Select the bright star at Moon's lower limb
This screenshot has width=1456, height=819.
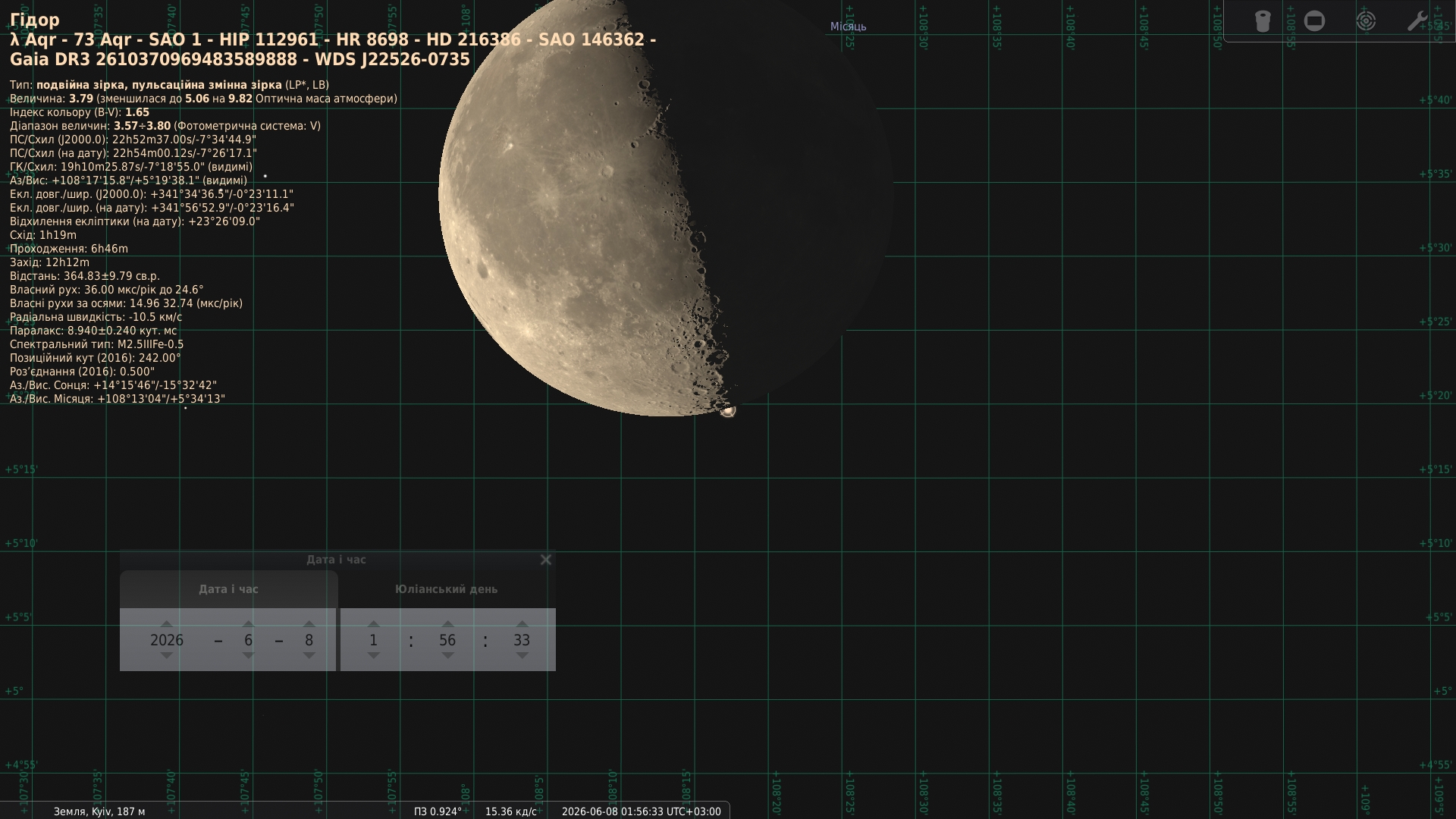(x=727, y=411)
